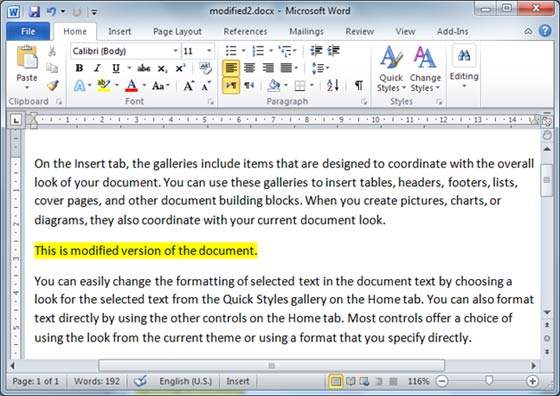Switch to Full Screen Reading view
This screenshot has width=560, height=396.
[x=351, y=381]
